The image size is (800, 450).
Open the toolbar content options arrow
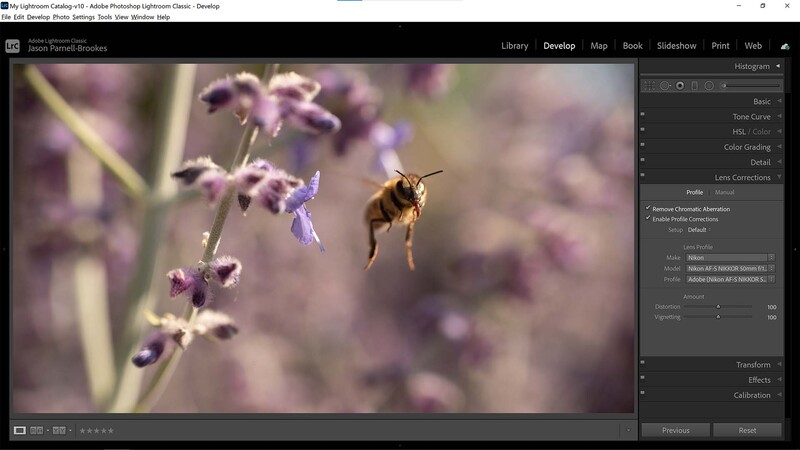[x=628, y=430]
